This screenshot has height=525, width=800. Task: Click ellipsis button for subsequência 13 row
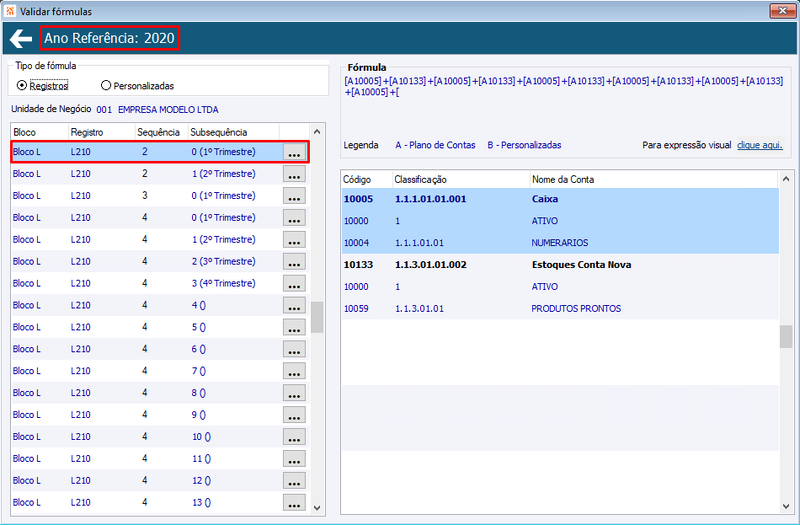point(294,503)
